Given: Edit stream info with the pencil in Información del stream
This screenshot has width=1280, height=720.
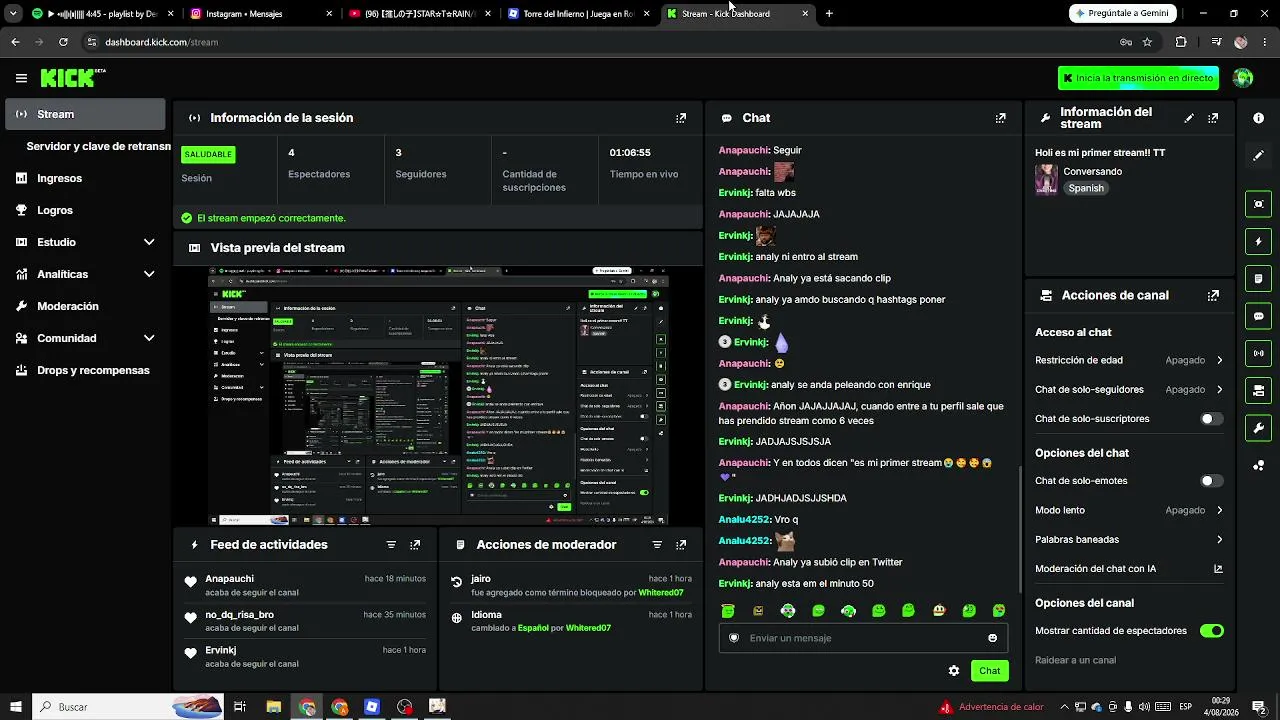Looking at the screenshot, I should (1189, 118).
